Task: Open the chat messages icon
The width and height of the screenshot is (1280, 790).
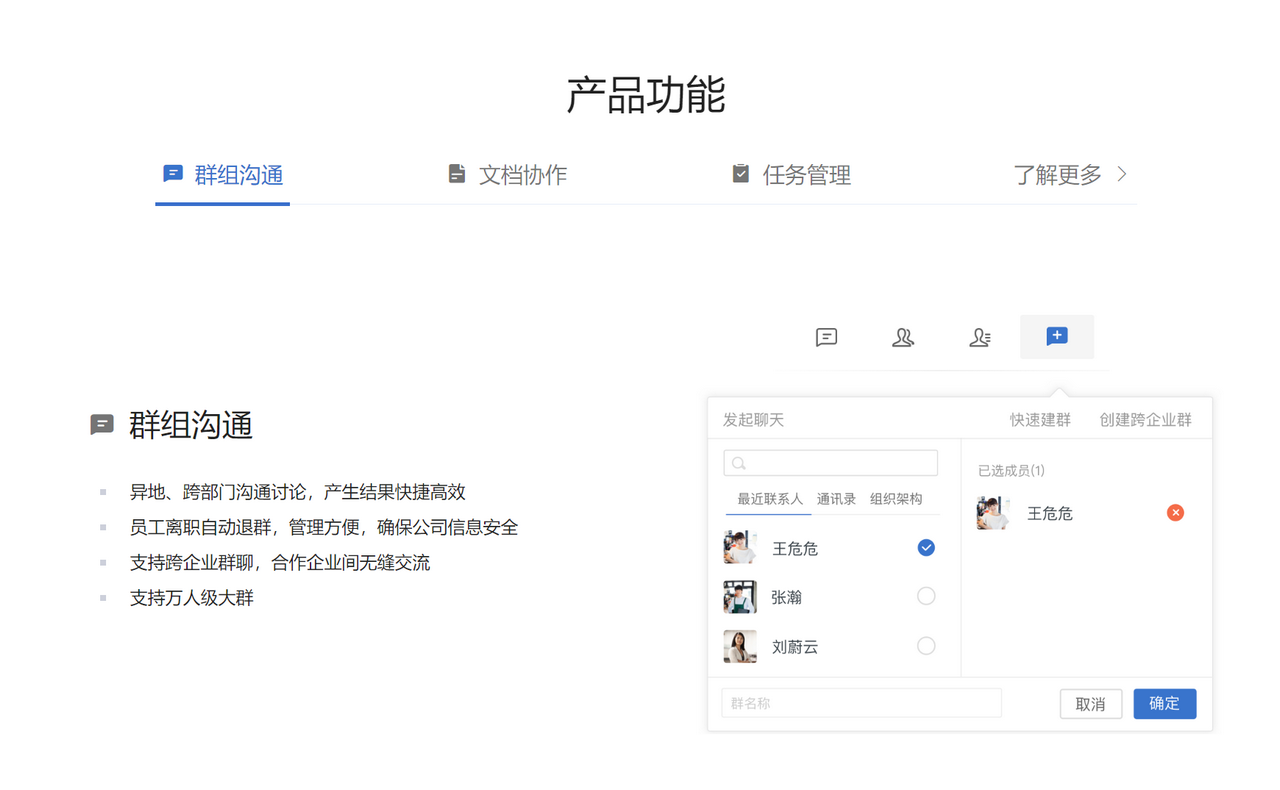Action: tap(826, 337)
